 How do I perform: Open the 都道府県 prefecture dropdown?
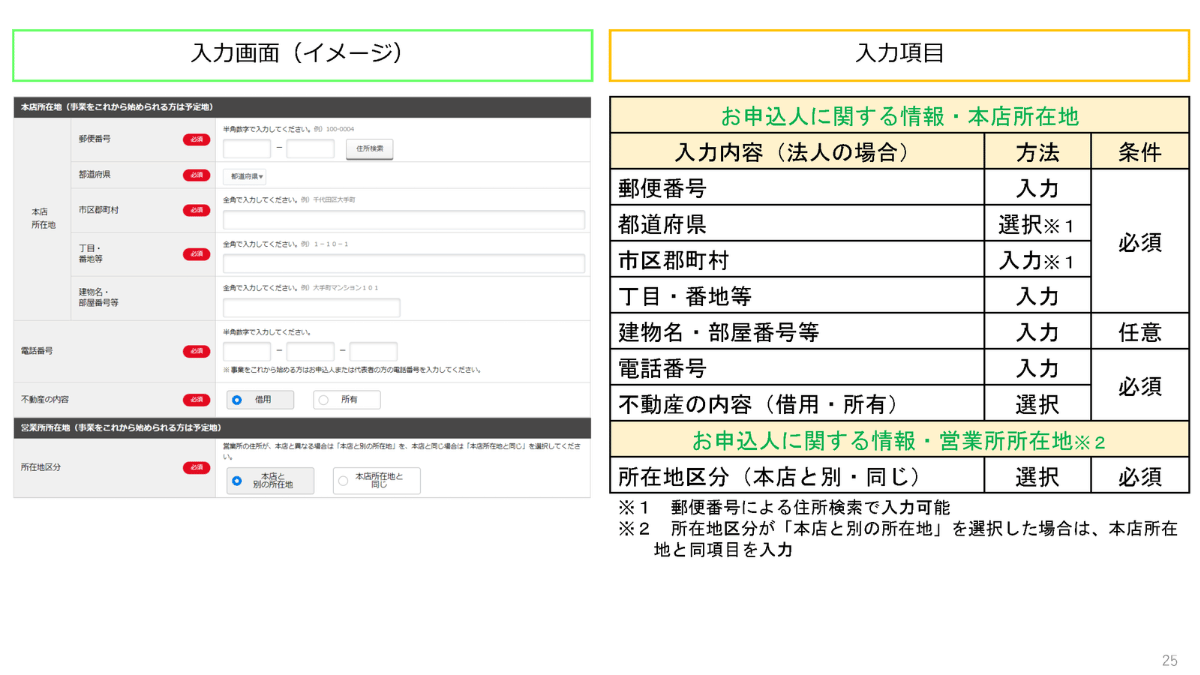[x=247, y=176]
